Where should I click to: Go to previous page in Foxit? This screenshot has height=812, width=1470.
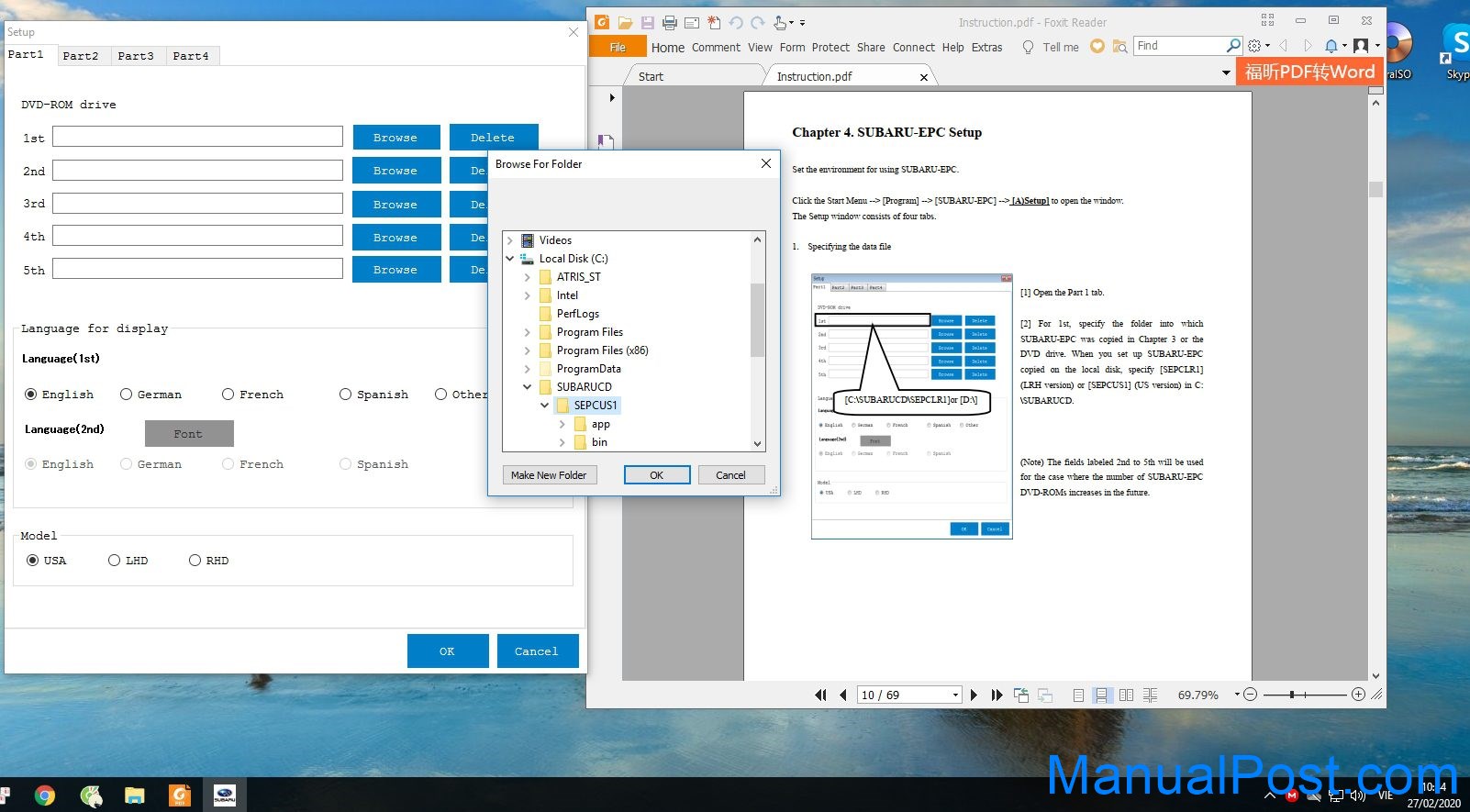click(842, 695)
